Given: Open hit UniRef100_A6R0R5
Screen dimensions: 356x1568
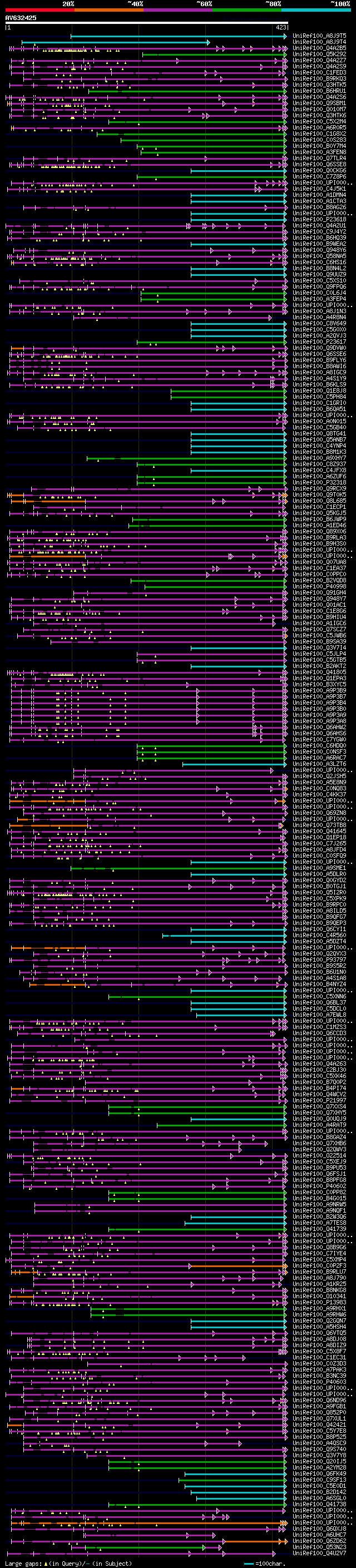Looking at the screenshot, I should [x=319, y=128].
